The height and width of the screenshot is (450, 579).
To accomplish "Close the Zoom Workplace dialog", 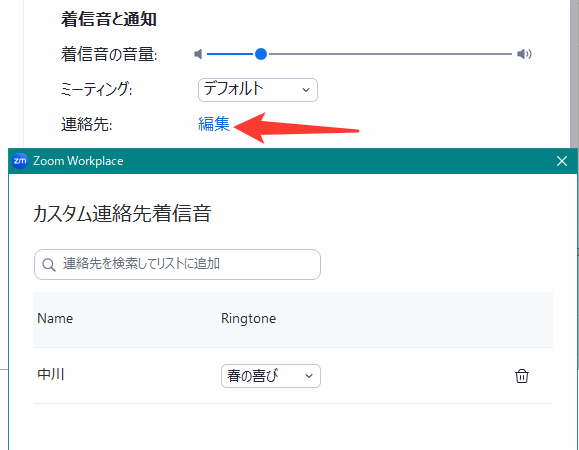I will 562,161.
